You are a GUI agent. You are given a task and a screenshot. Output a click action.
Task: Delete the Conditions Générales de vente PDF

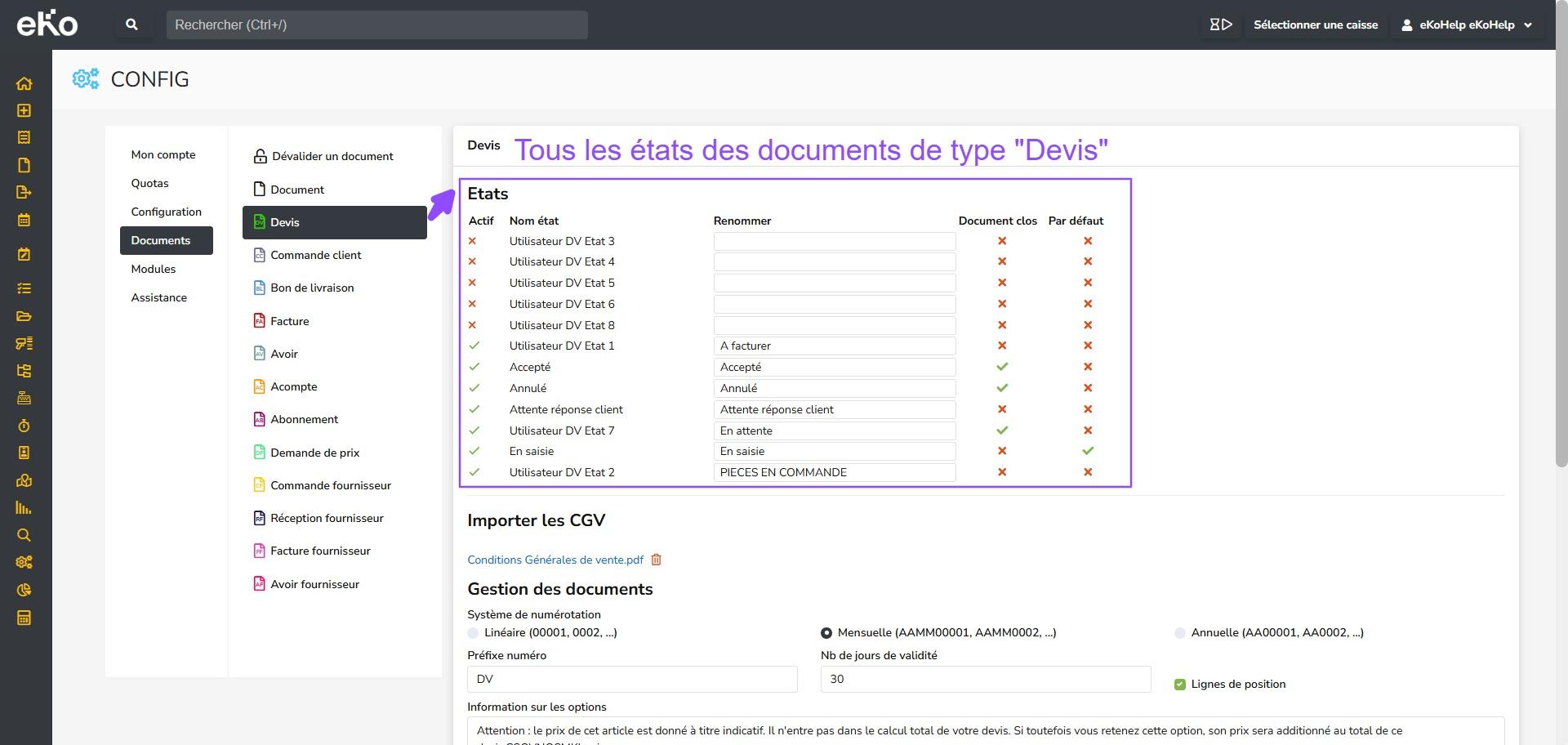click(656, 560)
